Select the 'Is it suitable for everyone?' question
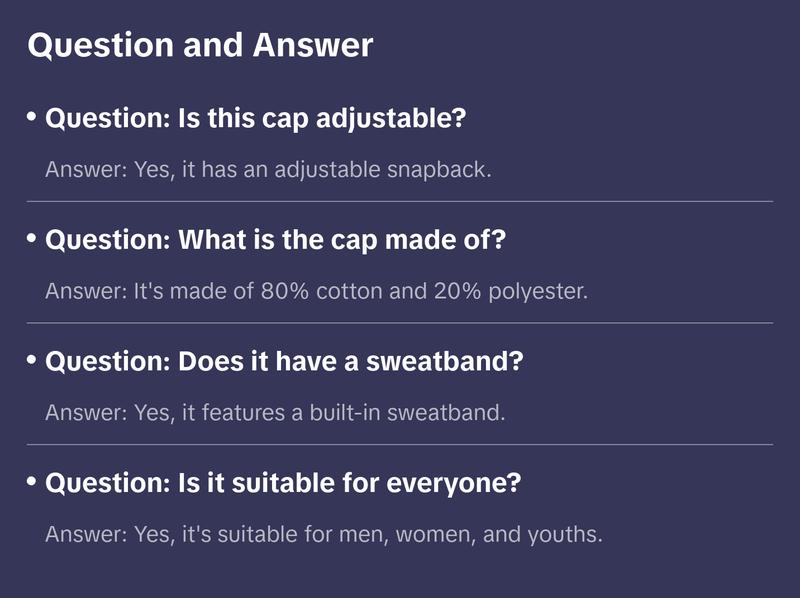This screenshot has height=598, width=800. click(283, 484)
